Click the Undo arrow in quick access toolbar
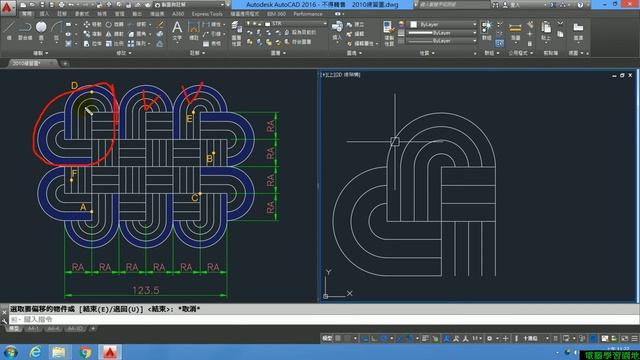This screenshot has height=360, width=640. pos(71,4)
